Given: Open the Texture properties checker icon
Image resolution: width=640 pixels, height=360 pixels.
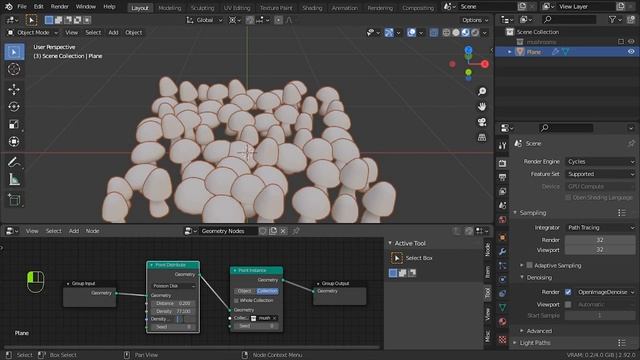Looking at the screenshot, I should click(502, 339).
